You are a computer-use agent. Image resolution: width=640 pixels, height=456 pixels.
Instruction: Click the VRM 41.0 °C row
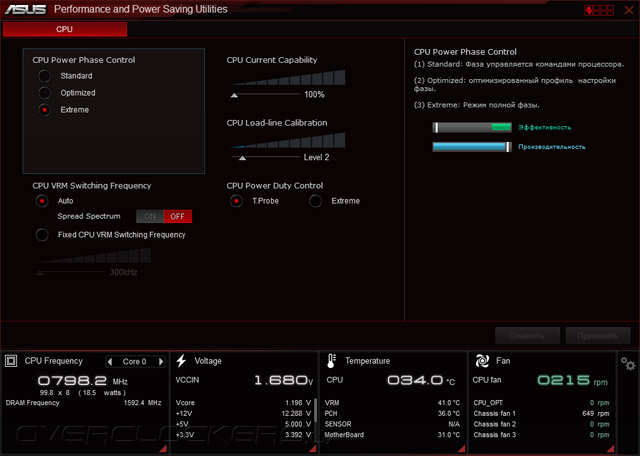(392, 403)
